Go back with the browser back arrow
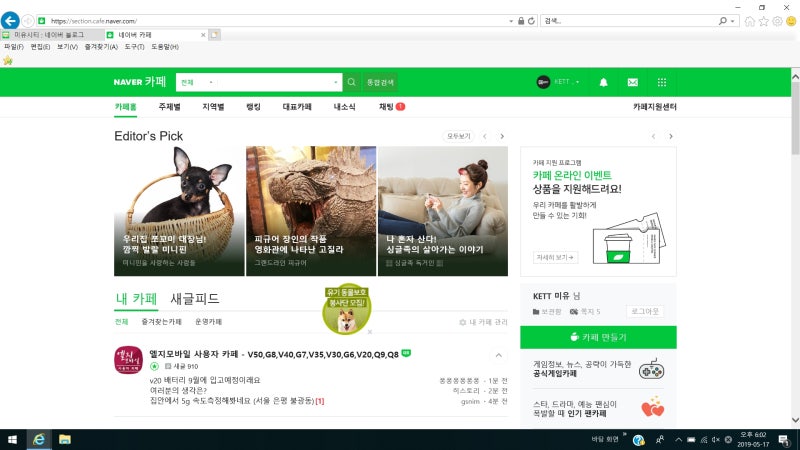The image size is (800, 450). 10,21
